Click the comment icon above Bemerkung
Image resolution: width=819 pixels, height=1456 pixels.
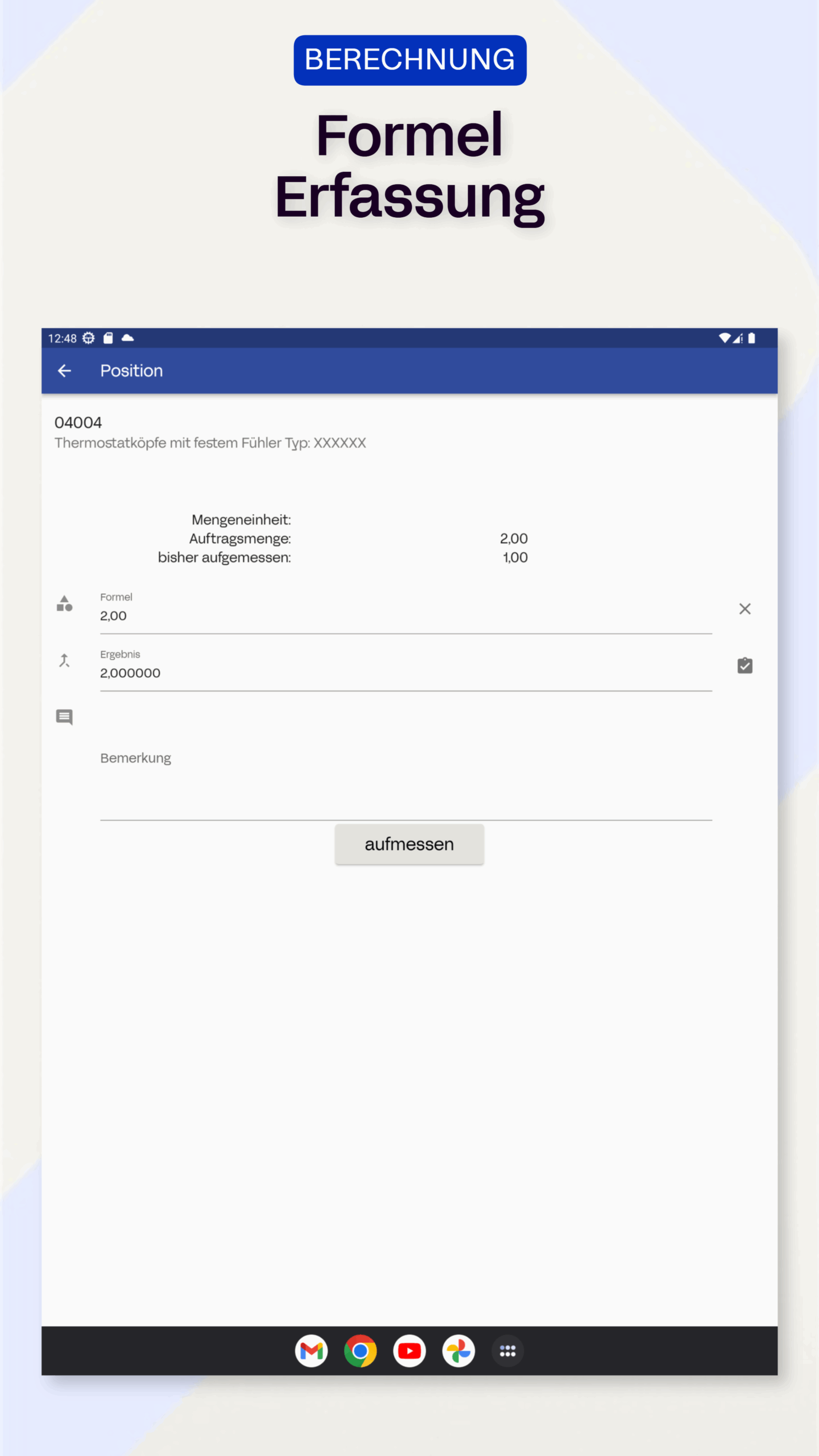click(x=64, y=717)
